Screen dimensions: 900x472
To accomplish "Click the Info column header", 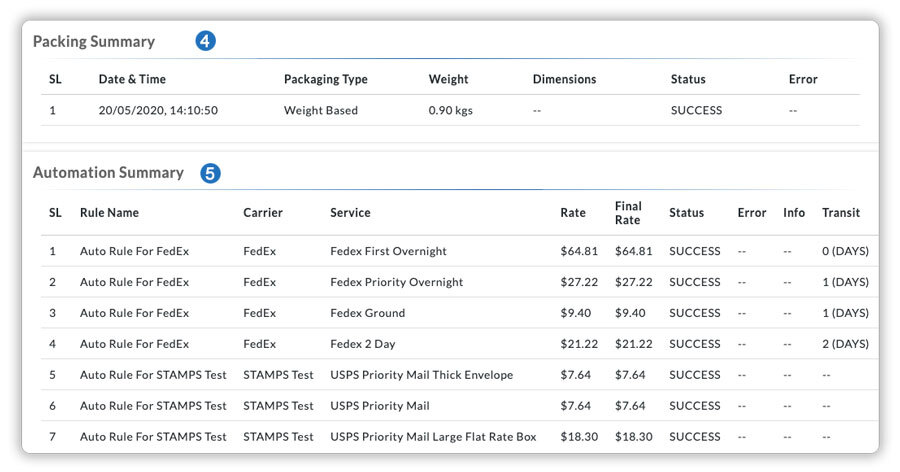I will coord(794,212).
